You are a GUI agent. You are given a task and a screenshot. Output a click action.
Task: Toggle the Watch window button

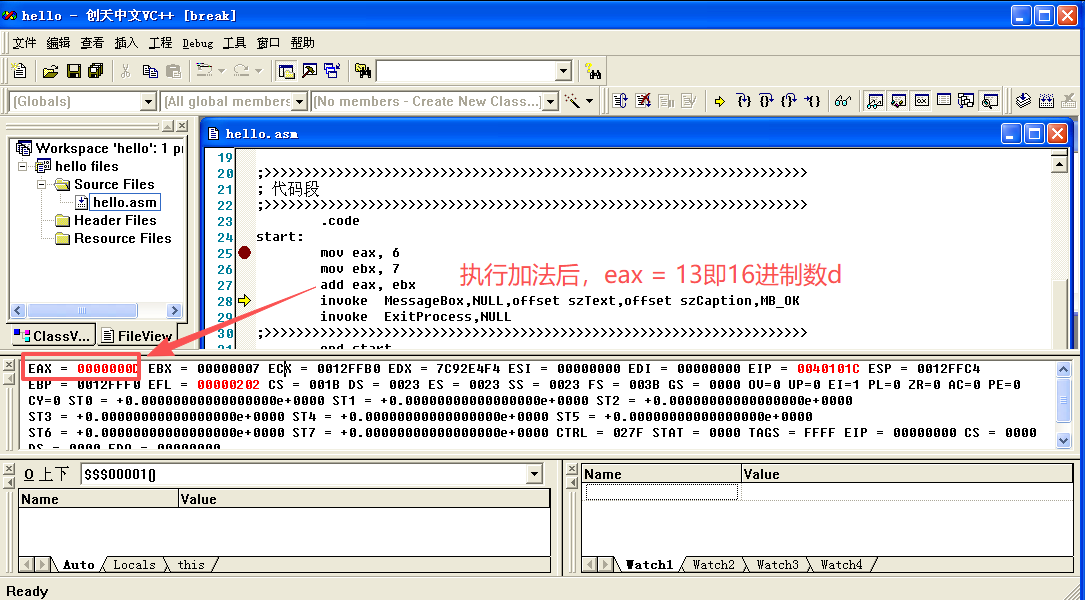coord(875,101)
